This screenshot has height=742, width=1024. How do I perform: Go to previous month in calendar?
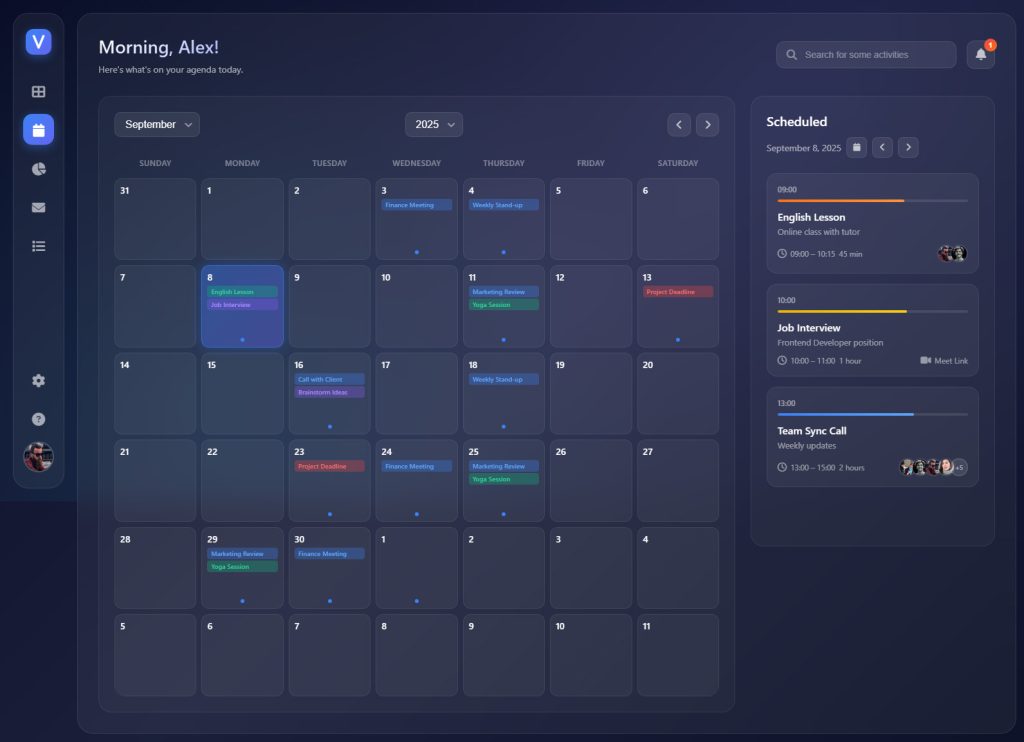point(679,125)
